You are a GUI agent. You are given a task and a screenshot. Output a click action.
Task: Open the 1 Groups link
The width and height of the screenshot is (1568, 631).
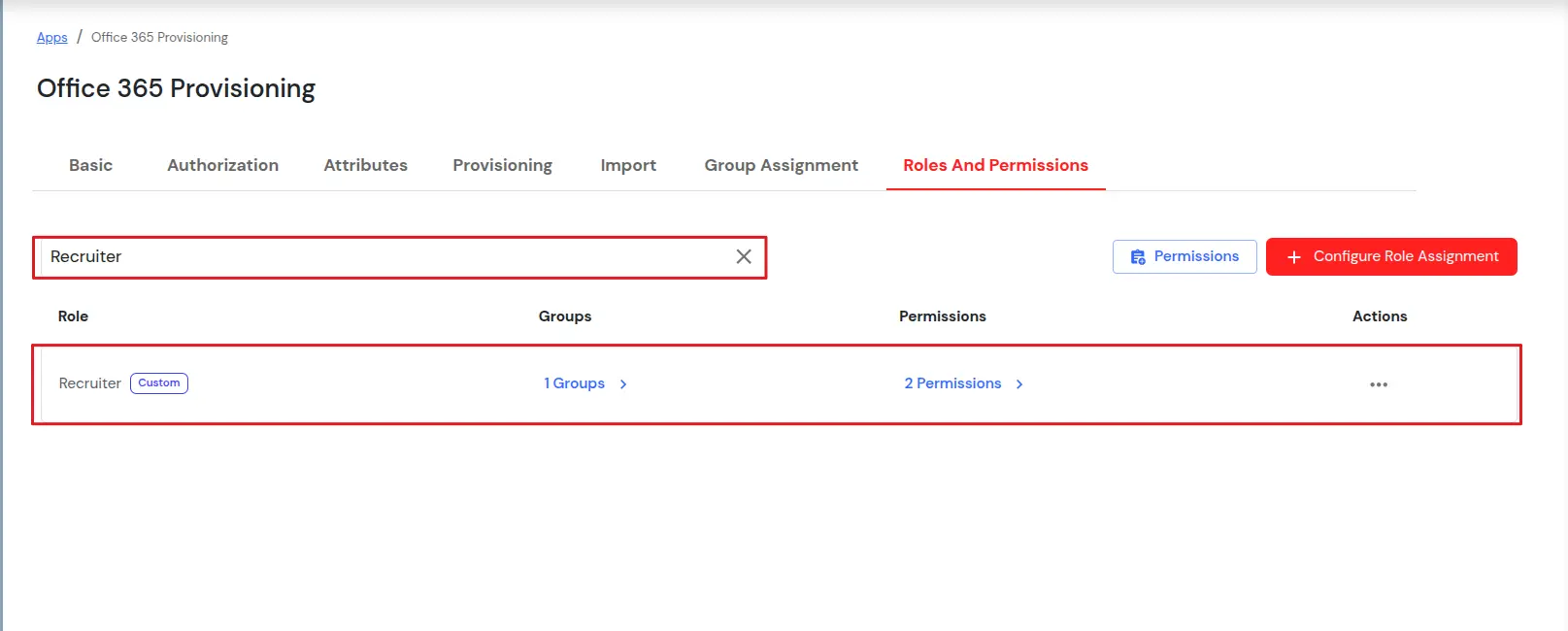click(x=574, y=383)
